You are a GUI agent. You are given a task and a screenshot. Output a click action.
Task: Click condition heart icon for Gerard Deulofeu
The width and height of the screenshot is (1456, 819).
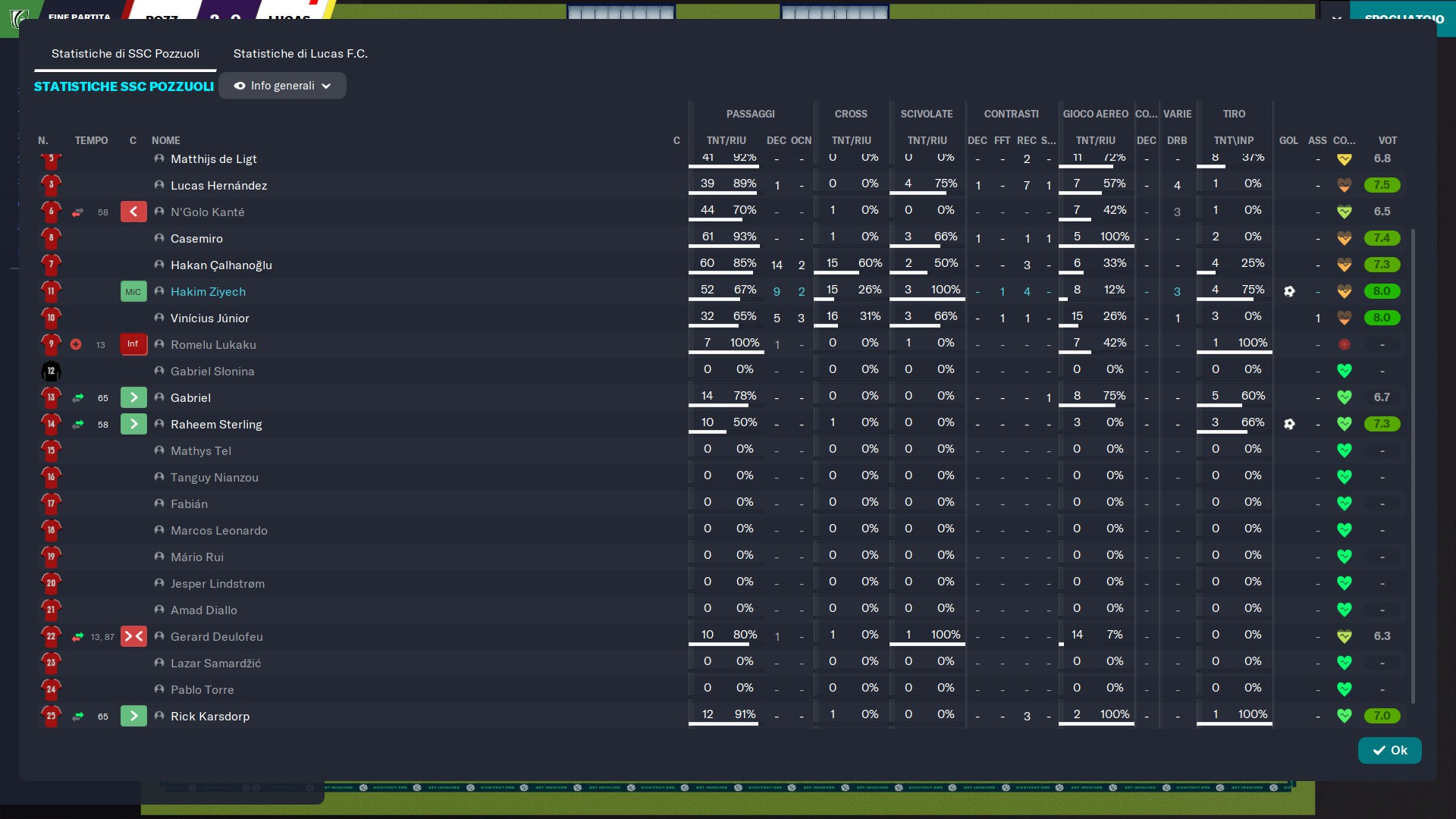click(x=1344, y=636)
